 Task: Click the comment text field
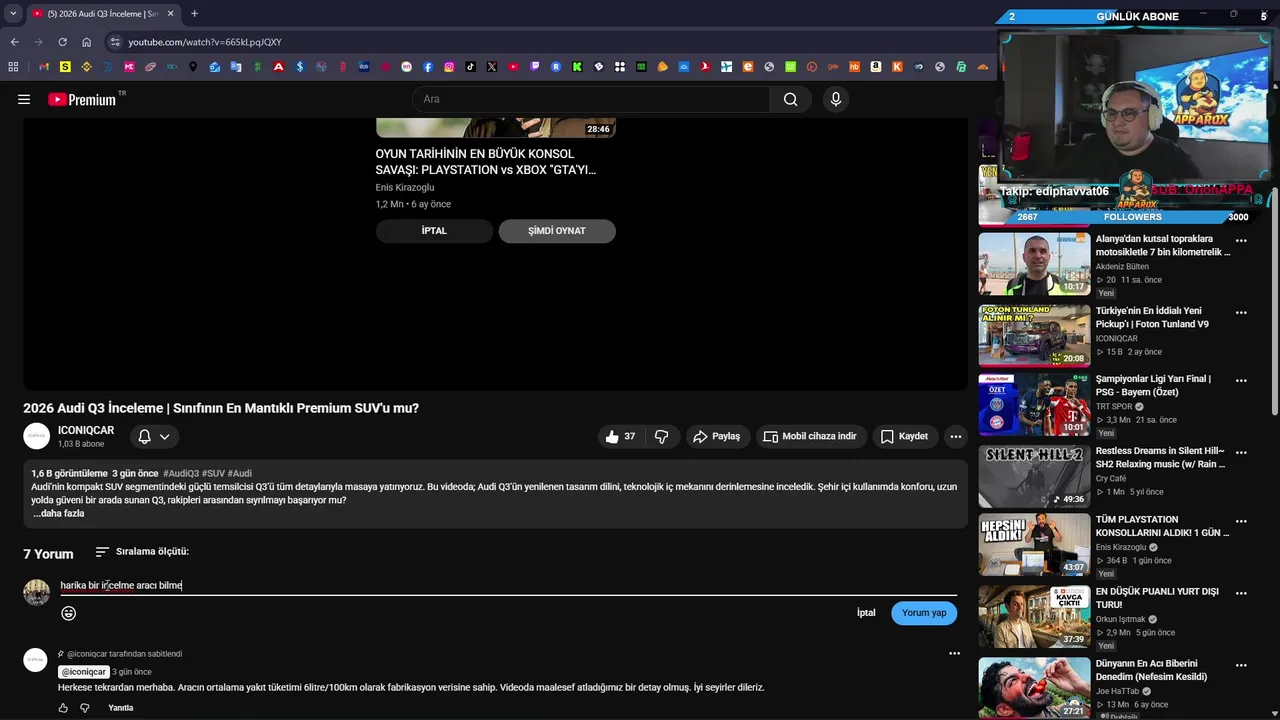point(508,585)
